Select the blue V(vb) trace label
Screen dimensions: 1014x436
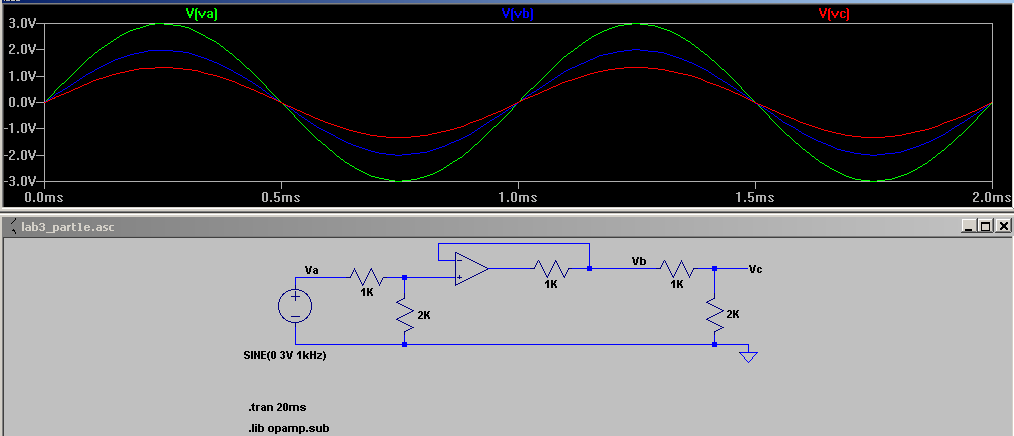pyautogui.click(x=517, y=14)
